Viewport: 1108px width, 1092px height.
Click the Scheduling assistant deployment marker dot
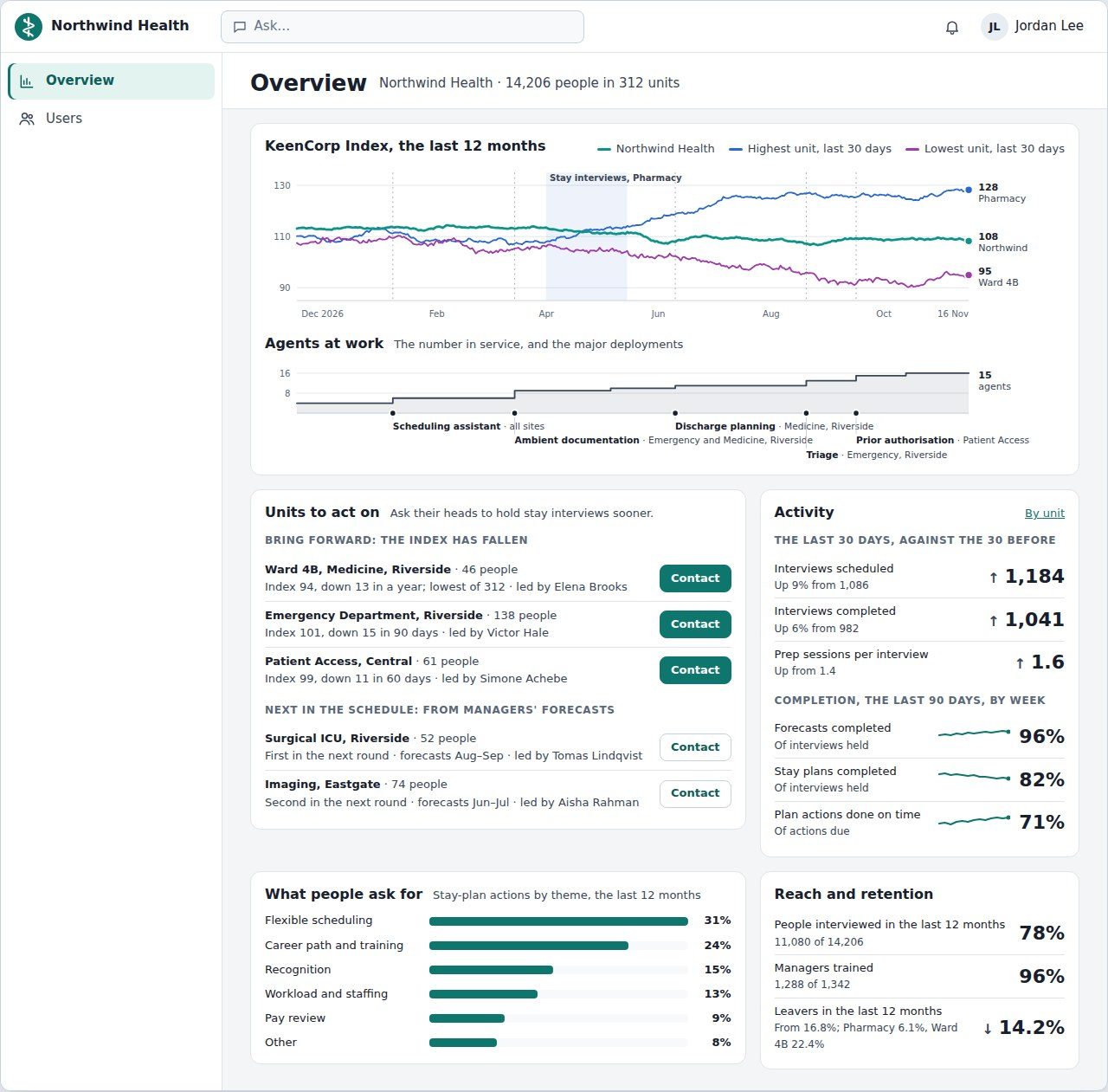(x=393, y=413)
